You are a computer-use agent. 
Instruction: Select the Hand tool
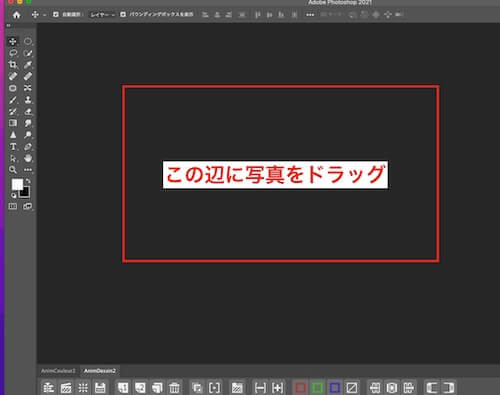point(28,158)
